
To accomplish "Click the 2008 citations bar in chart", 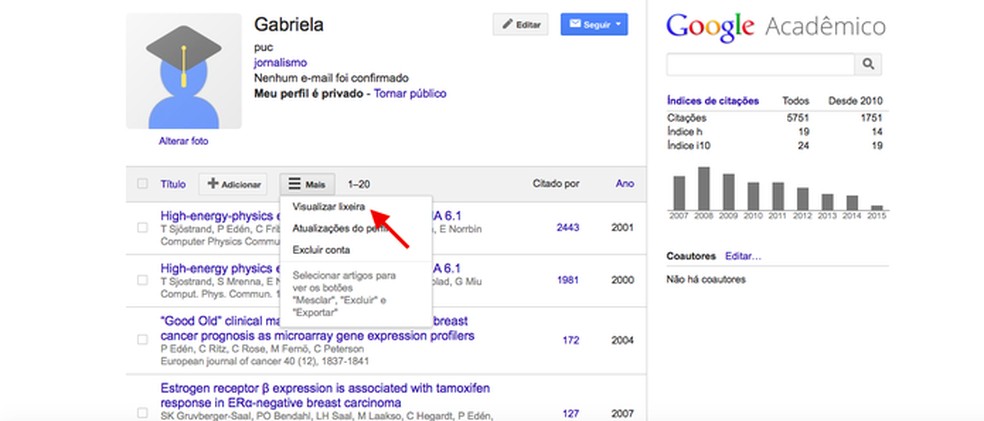I will (x=704, y=187).
